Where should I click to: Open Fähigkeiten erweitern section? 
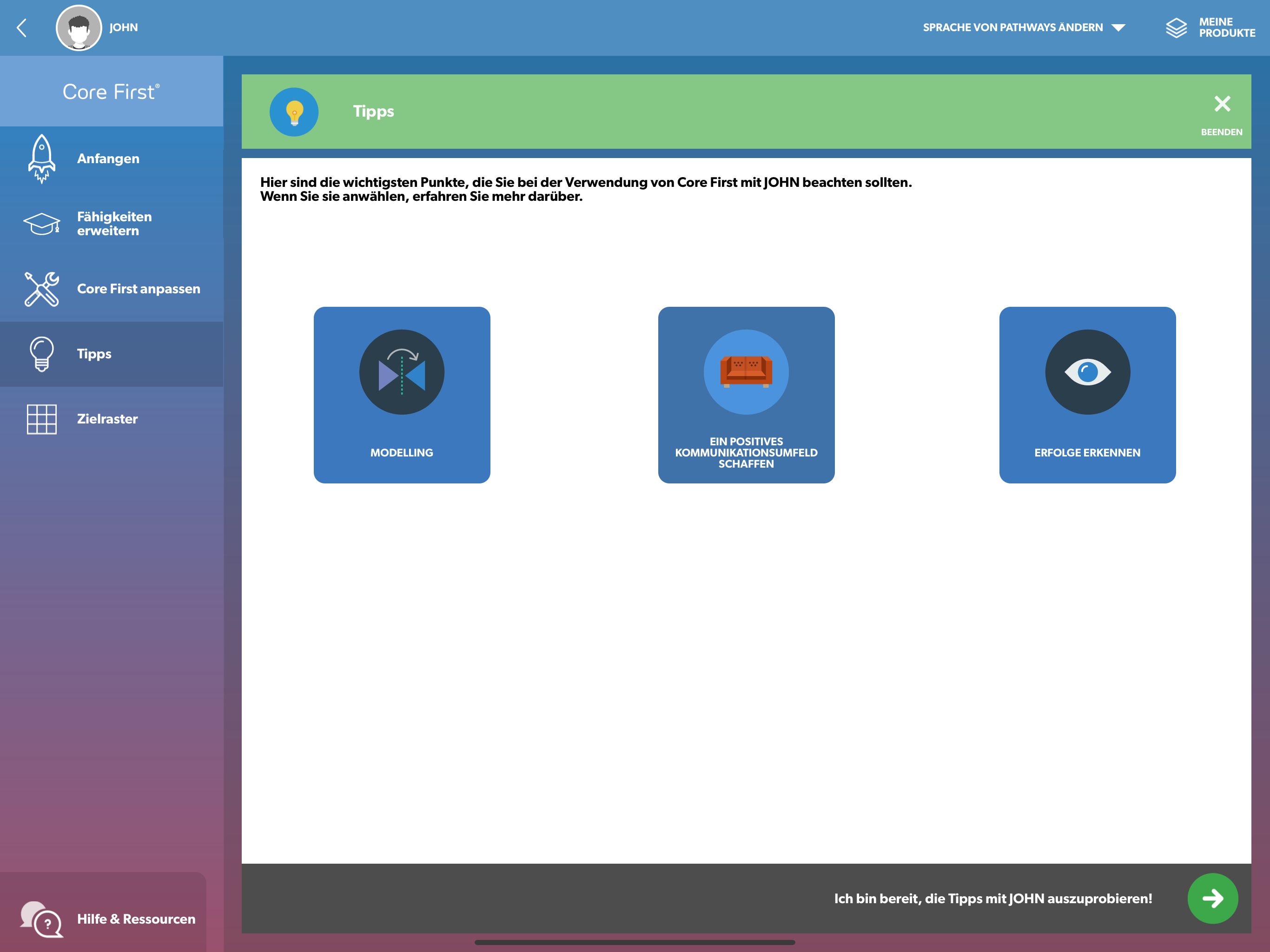[x=112, y=224]
